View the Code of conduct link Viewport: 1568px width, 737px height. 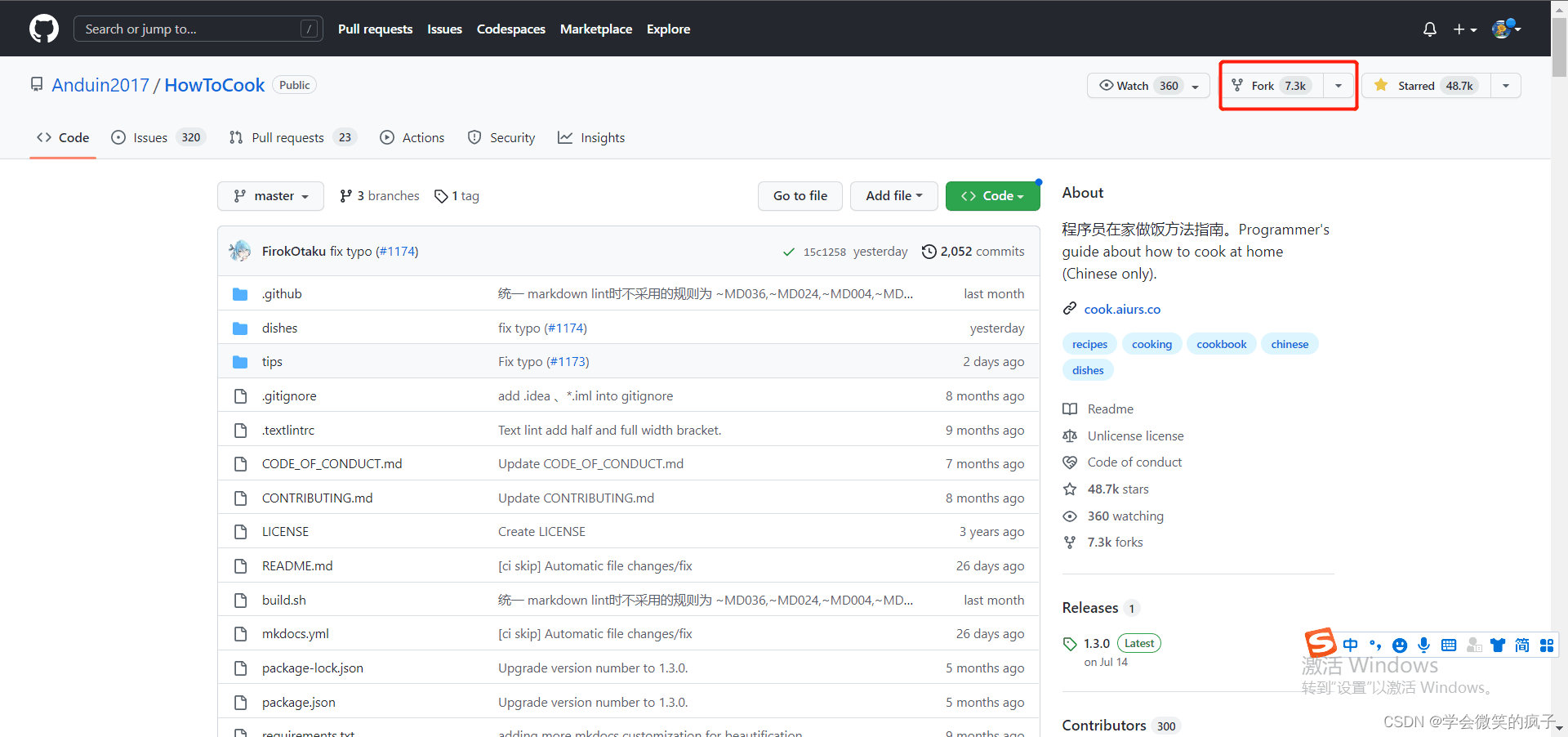pyautogui.click(x=1123, y=462)
